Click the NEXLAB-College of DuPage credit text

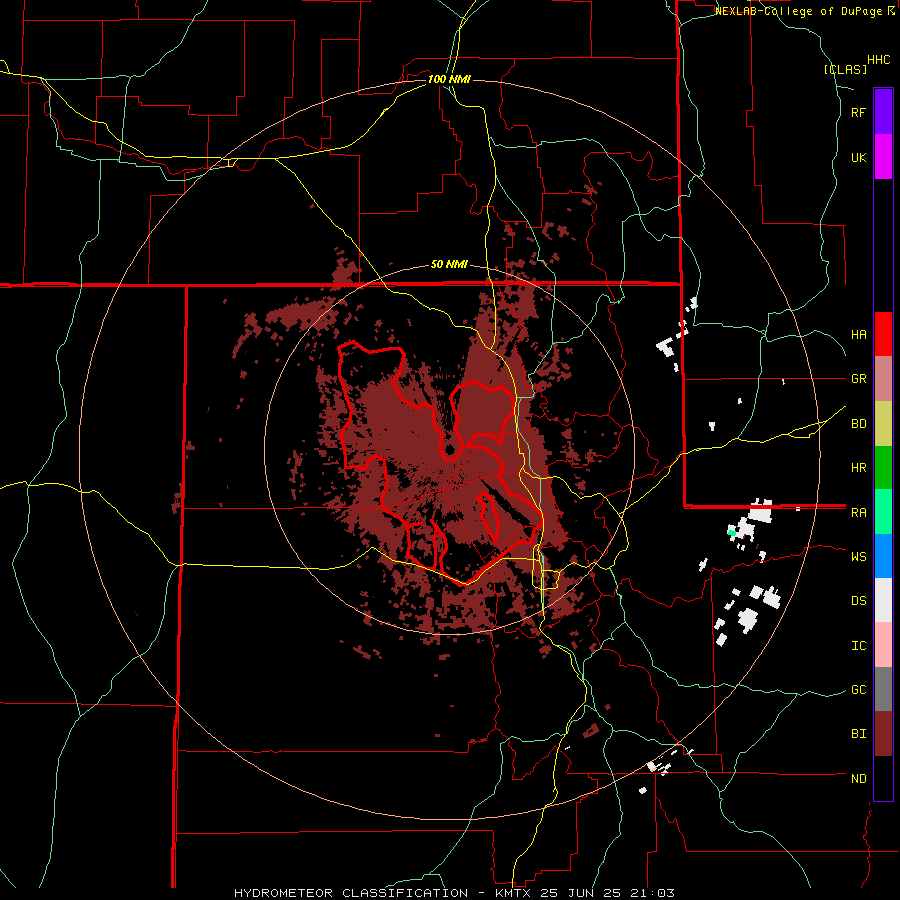[x=798, y=11]
